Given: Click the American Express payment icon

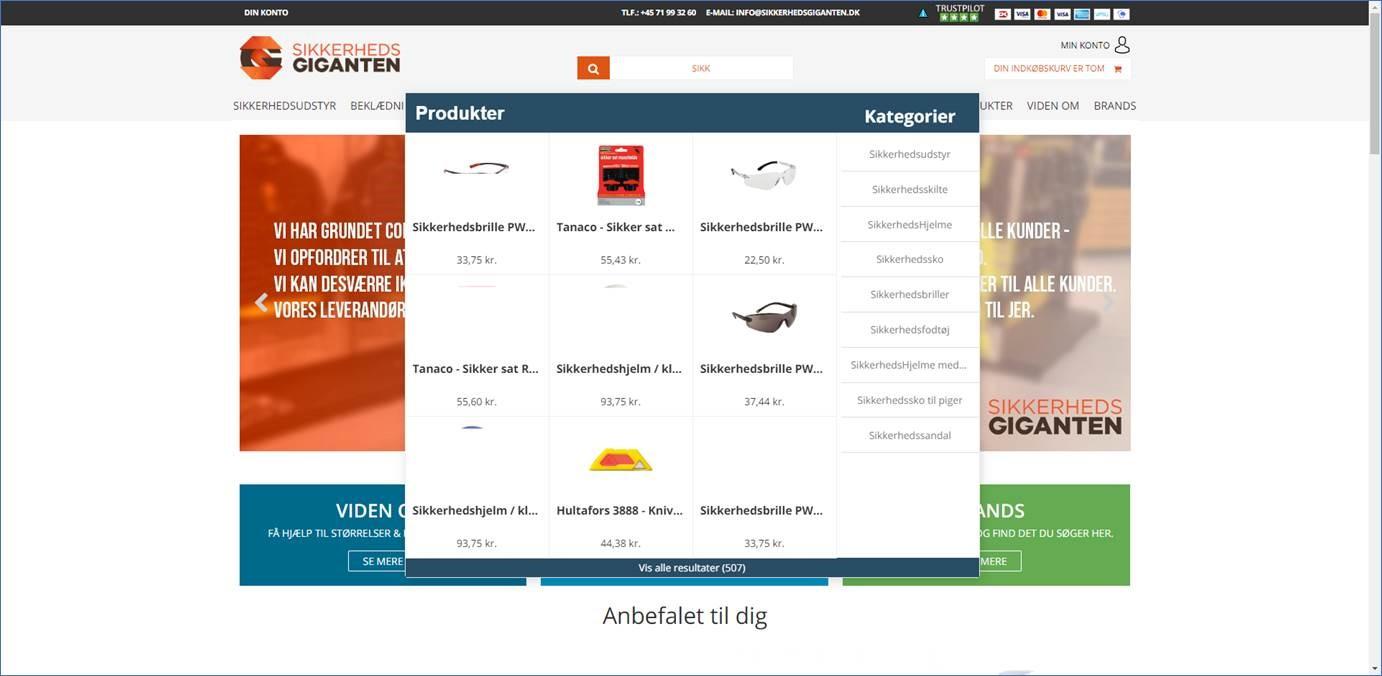Looking at the screenshot, I should (1081, 13).
